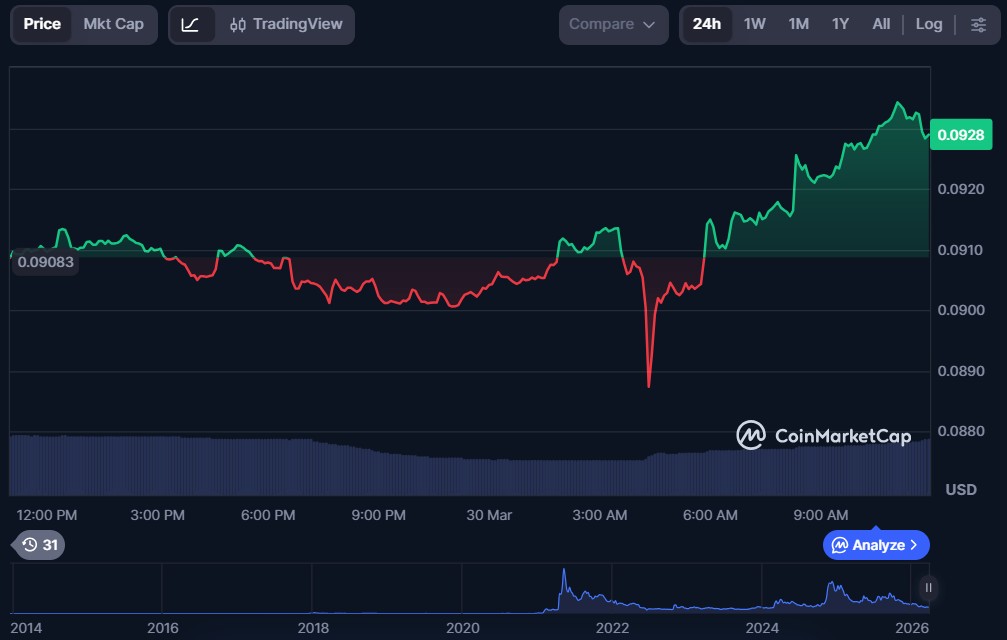
Task: Select the 1Y time range
Action: click(x=840, y=24)
